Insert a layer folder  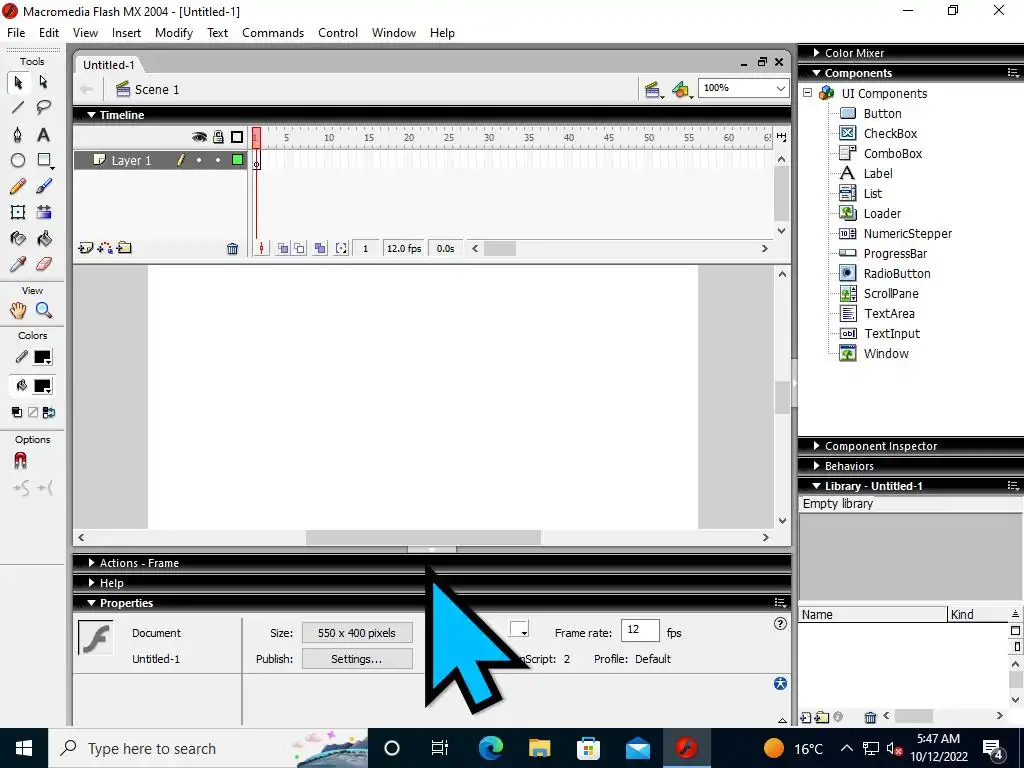124,248
